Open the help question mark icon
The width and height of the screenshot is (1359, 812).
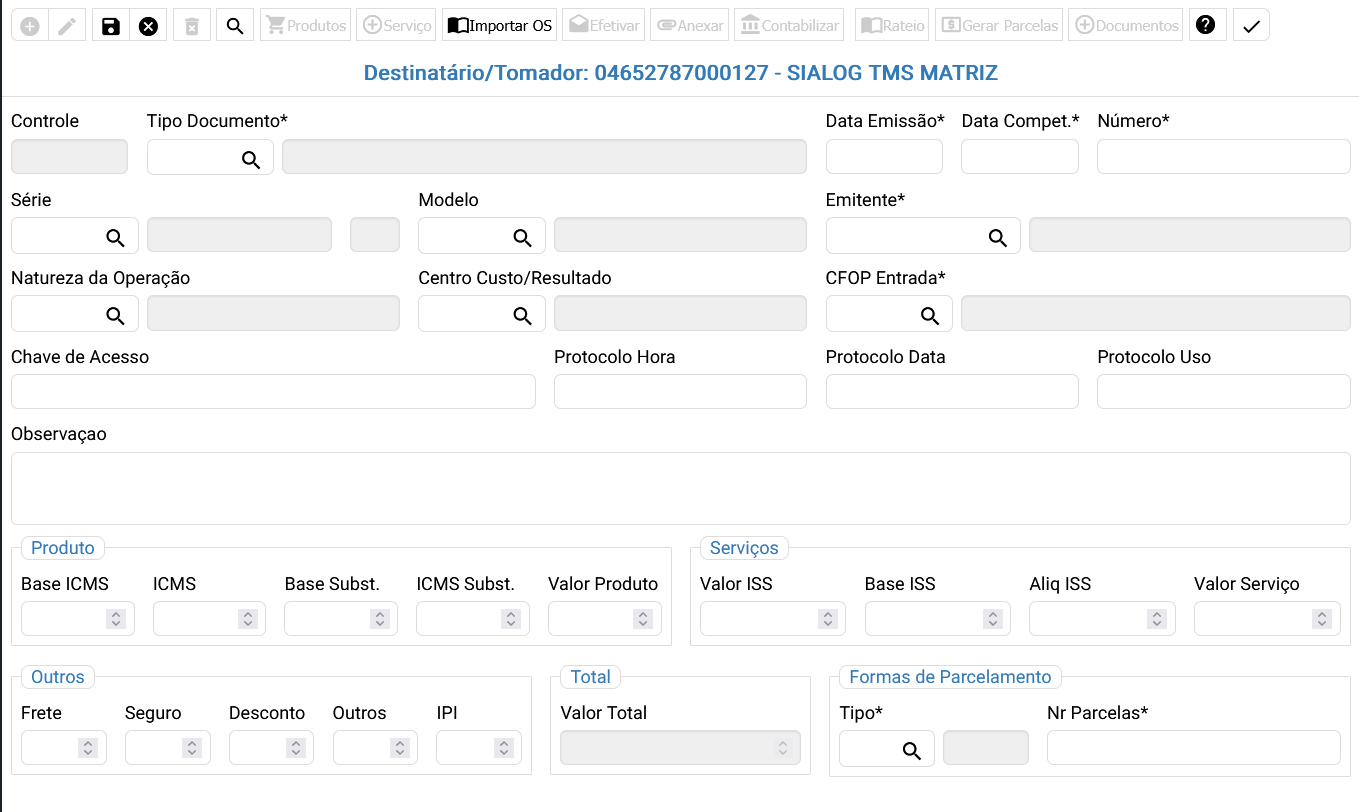click(1206, 26)
